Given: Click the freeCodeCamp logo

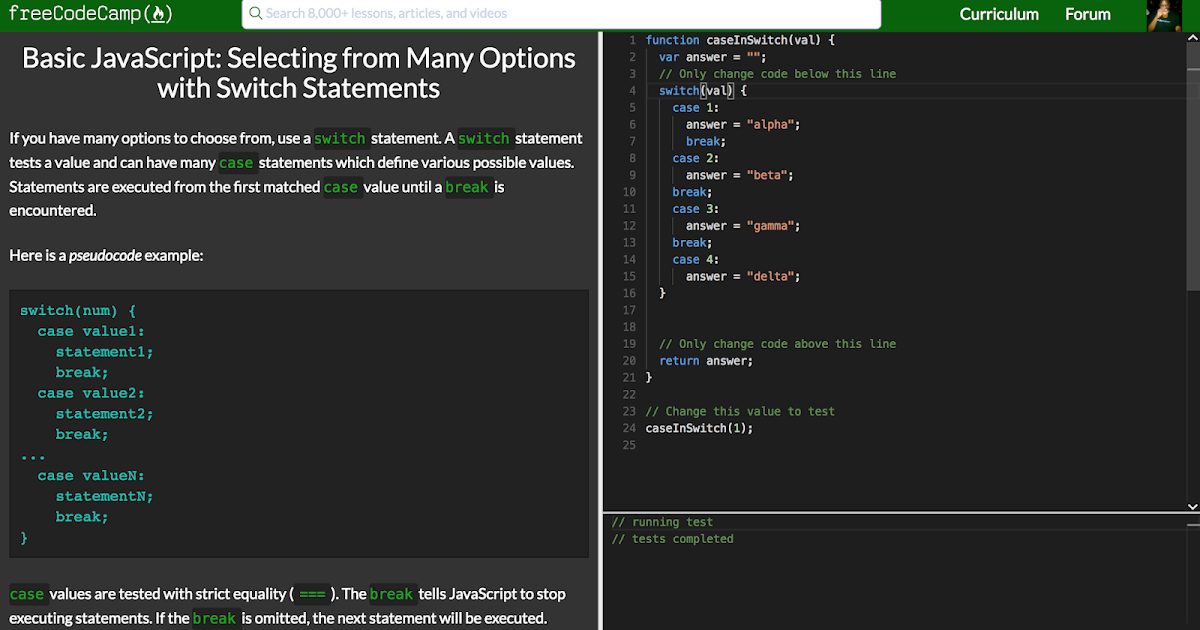Looking at the screenshot, I should coord(90,13).
